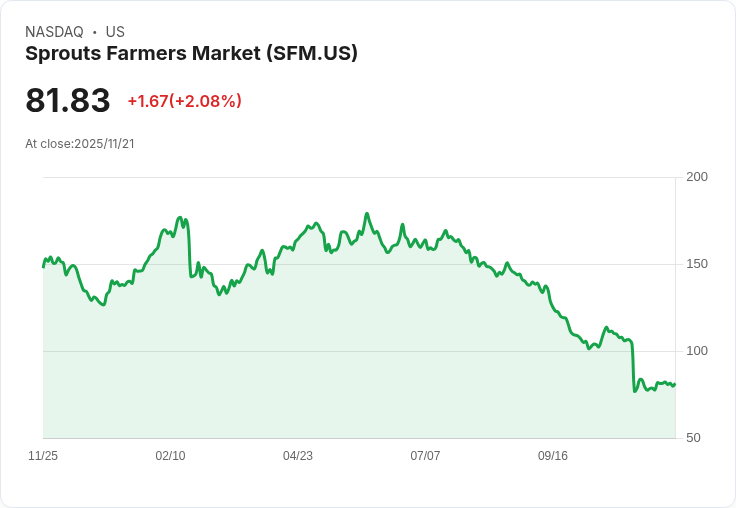Click the At close 2025/11/21 timestamp
The image size is (736, 508).
pyautogui.click(x=80, y=144)
